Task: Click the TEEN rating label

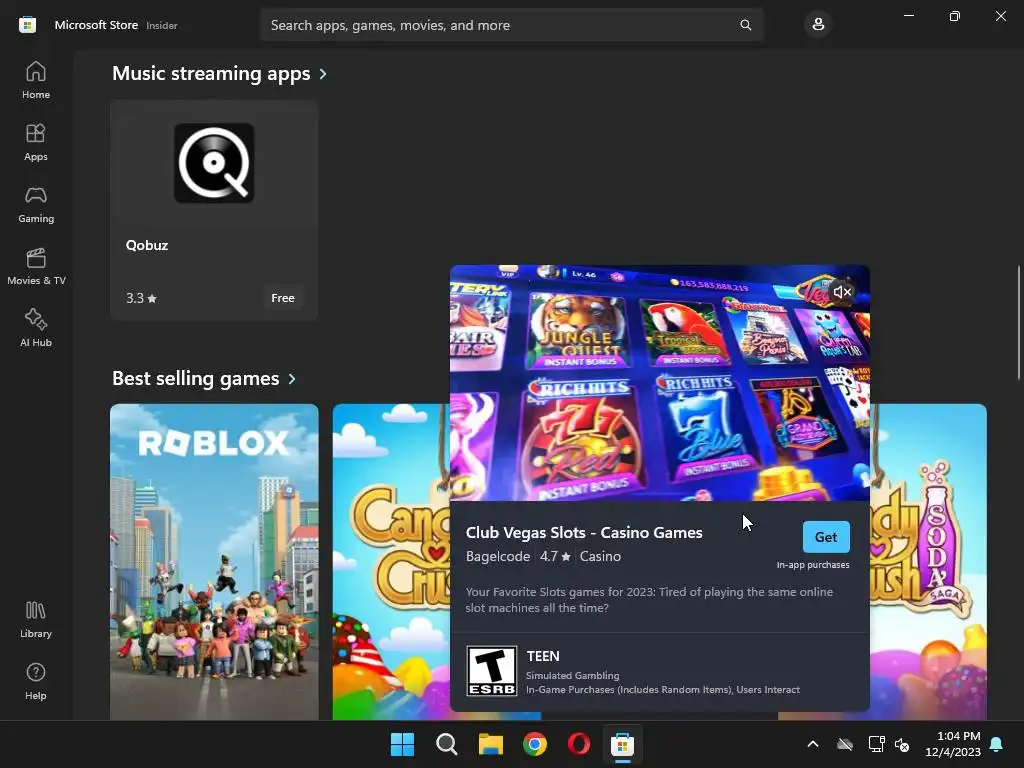Action: point(543,656)
